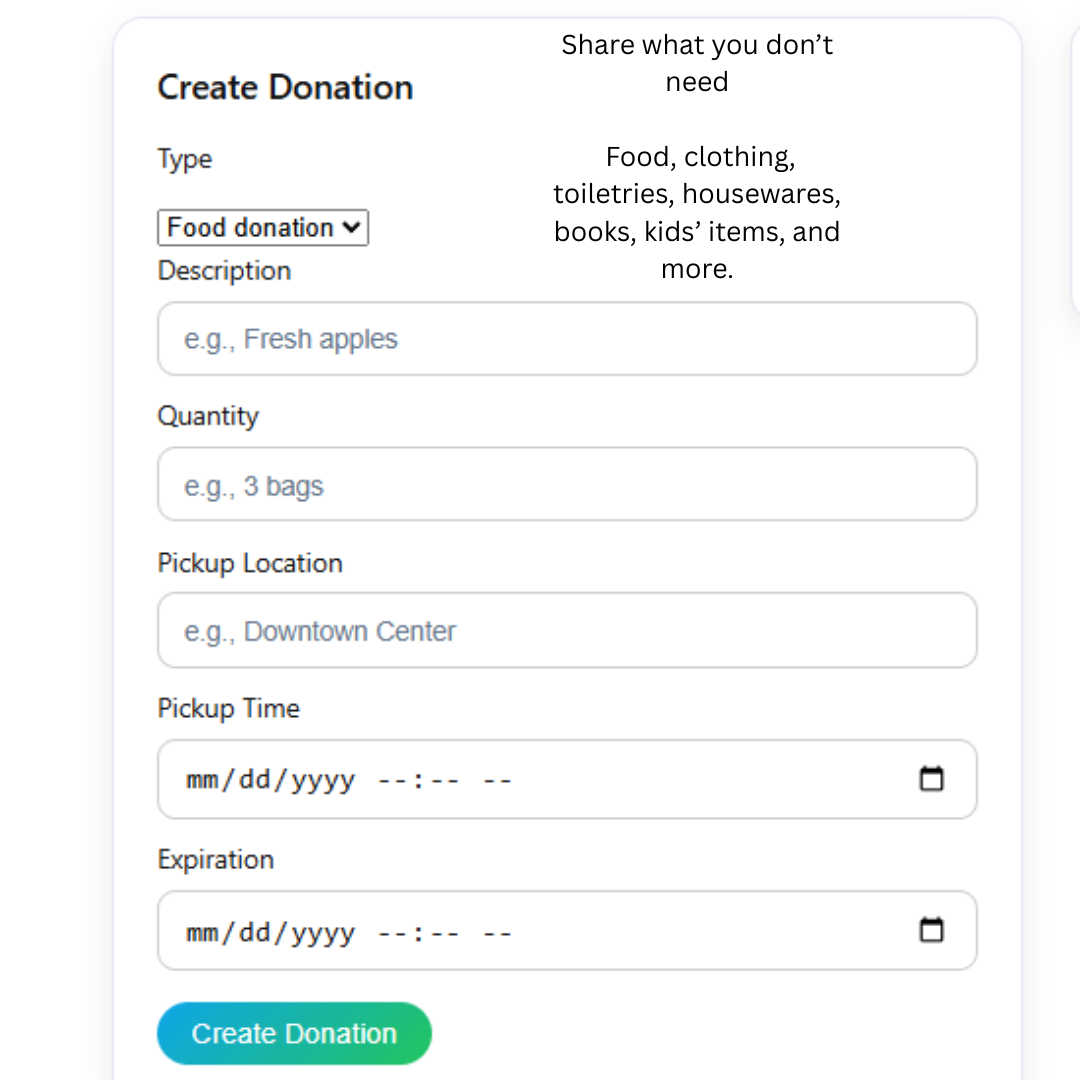Open the Pickup Time calendar picker icon
This screenshot has width=1080, height=1080.
pyautogui.click(x=932, y=778)
